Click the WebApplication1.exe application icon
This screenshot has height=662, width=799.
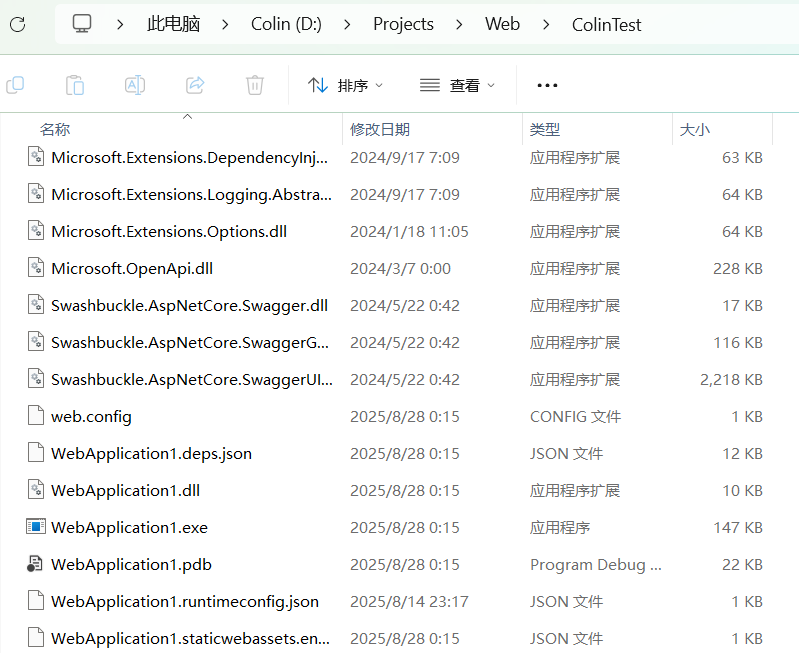point(36,526)
